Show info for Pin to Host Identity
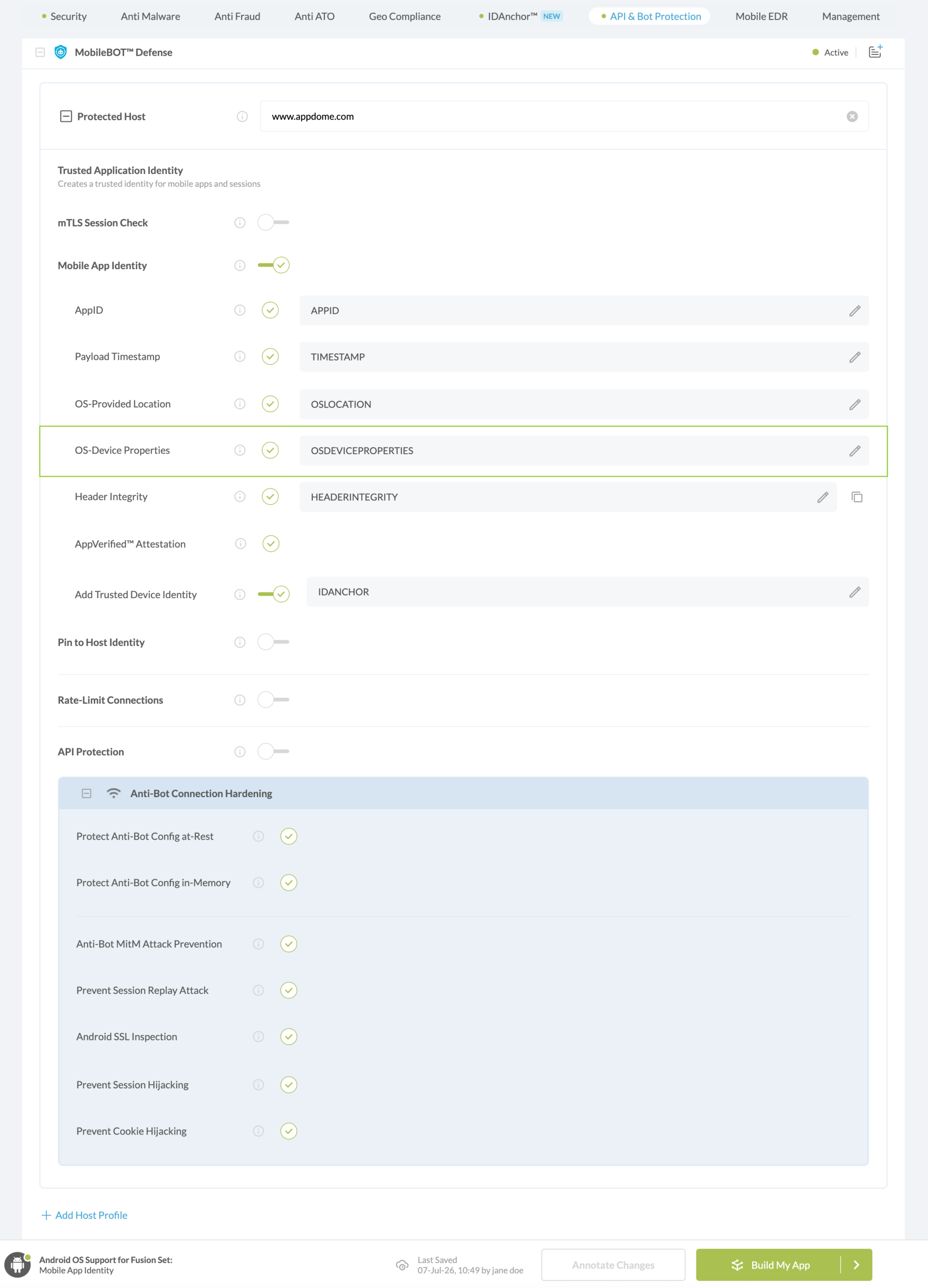This screenshot has width=928, height=1288. [240, 642]
